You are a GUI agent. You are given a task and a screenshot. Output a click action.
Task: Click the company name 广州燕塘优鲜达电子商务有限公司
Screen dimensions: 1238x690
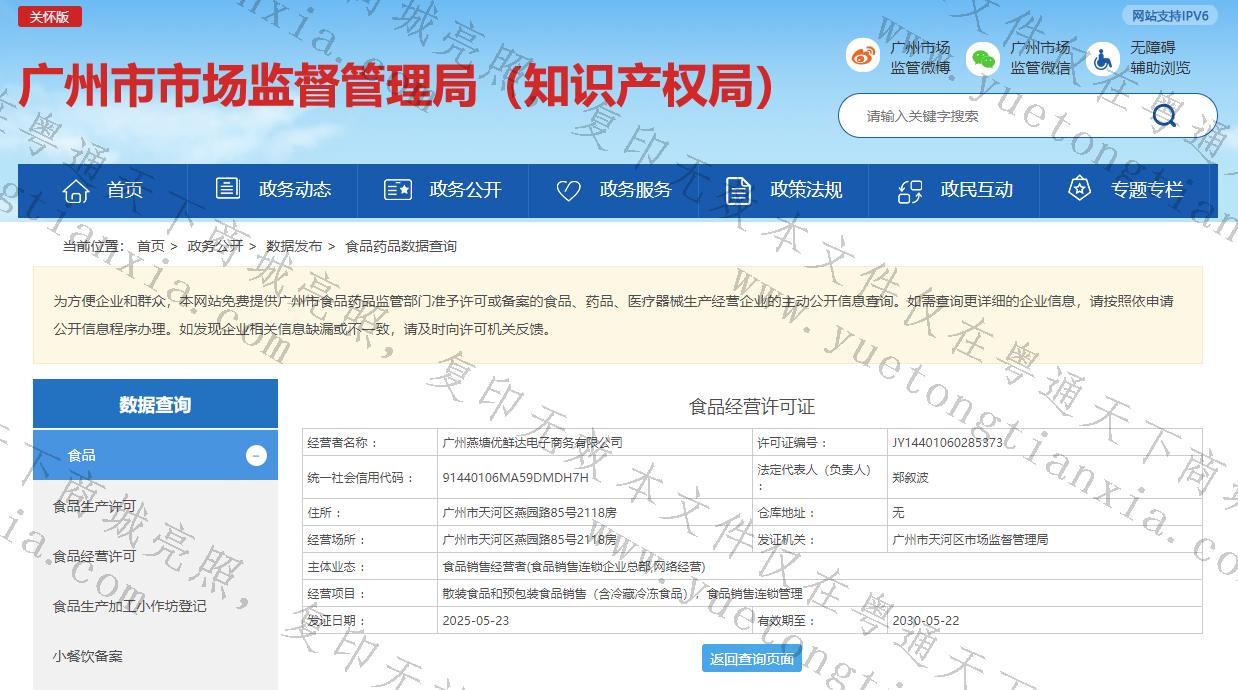click(532, 442)
